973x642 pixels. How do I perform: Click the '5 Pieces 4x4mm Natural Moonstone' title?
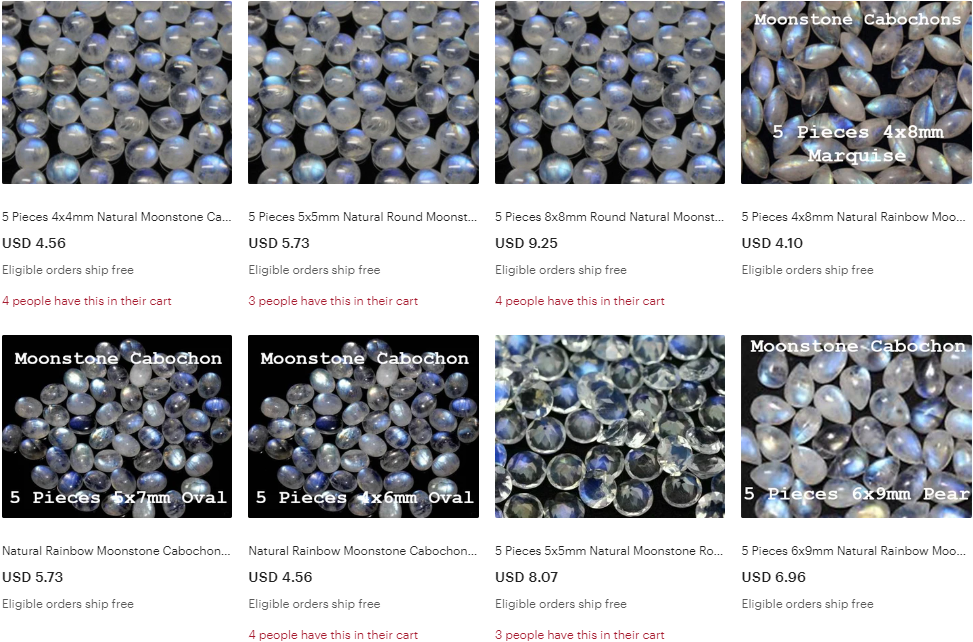[117, 217]
